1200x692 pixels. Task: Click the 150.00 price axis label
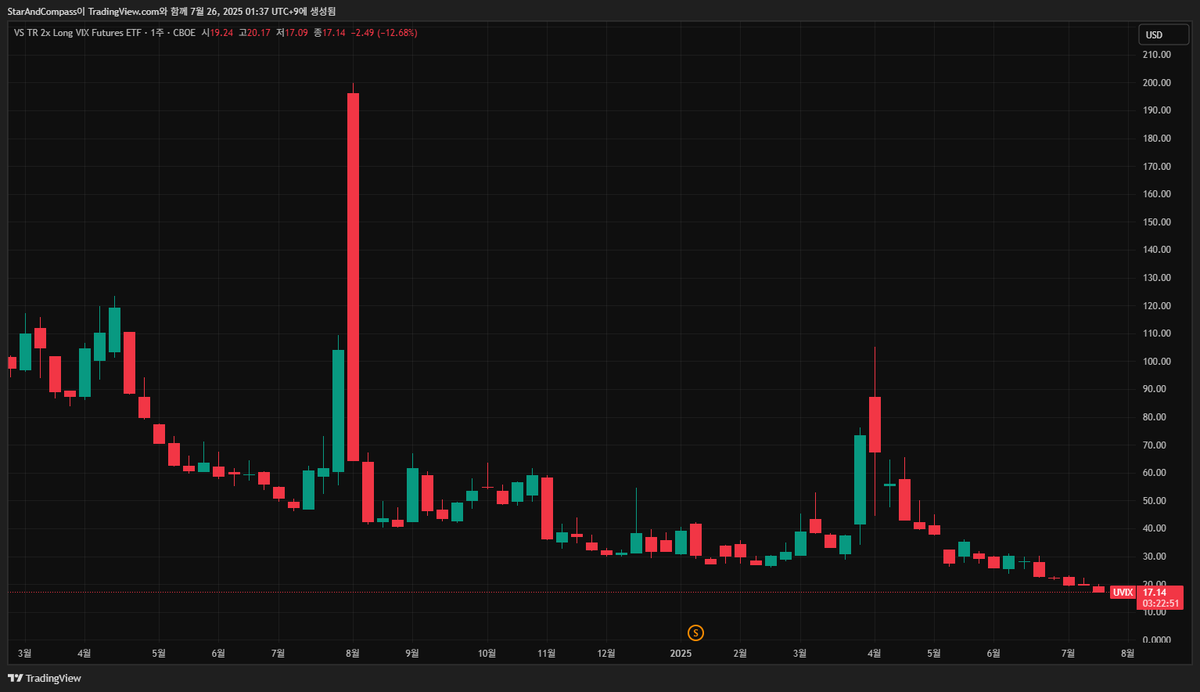(x=1156, y=222)
